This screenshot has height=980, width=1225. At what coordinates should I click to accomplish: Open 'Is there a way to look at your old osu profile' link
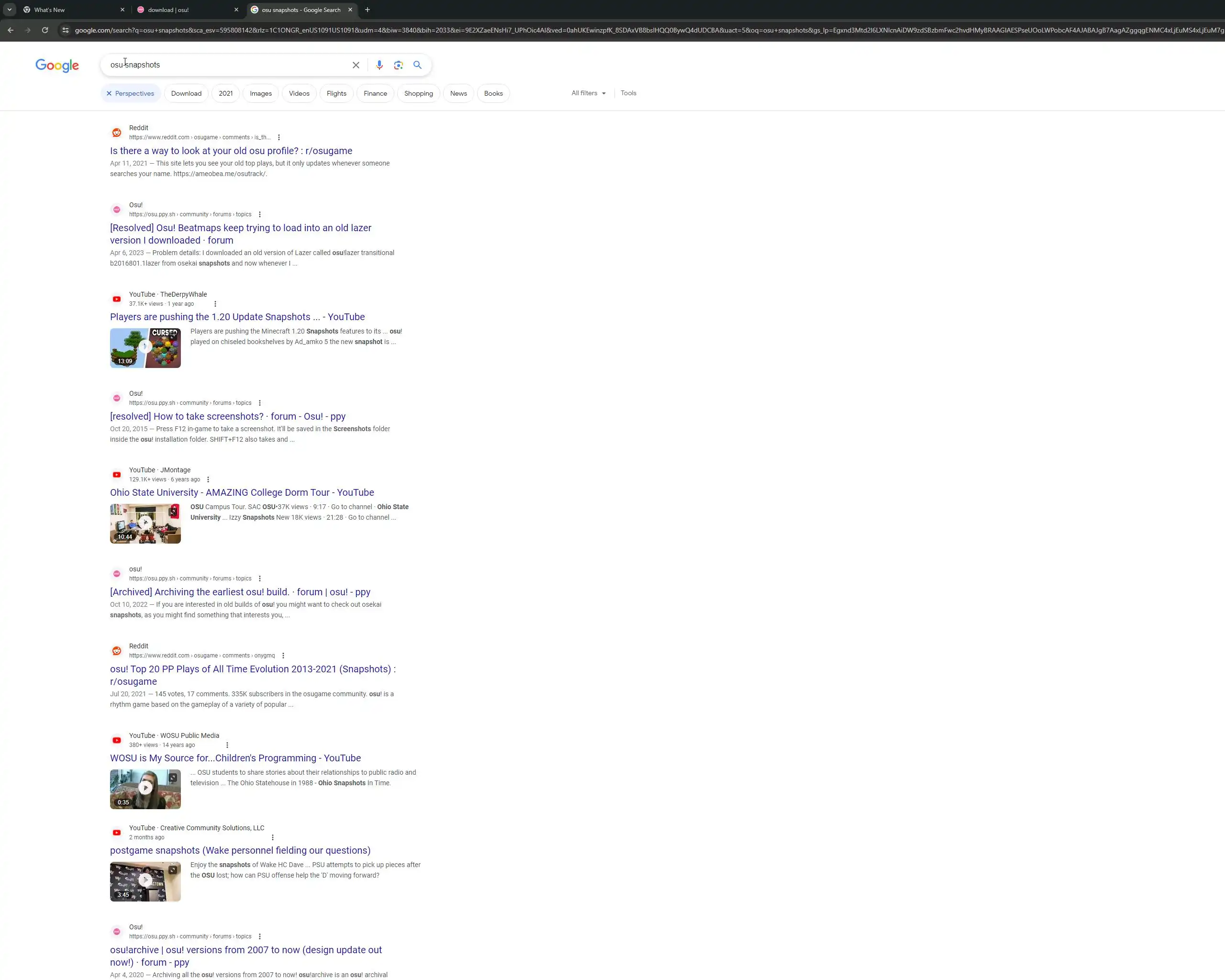pos(231,151)
